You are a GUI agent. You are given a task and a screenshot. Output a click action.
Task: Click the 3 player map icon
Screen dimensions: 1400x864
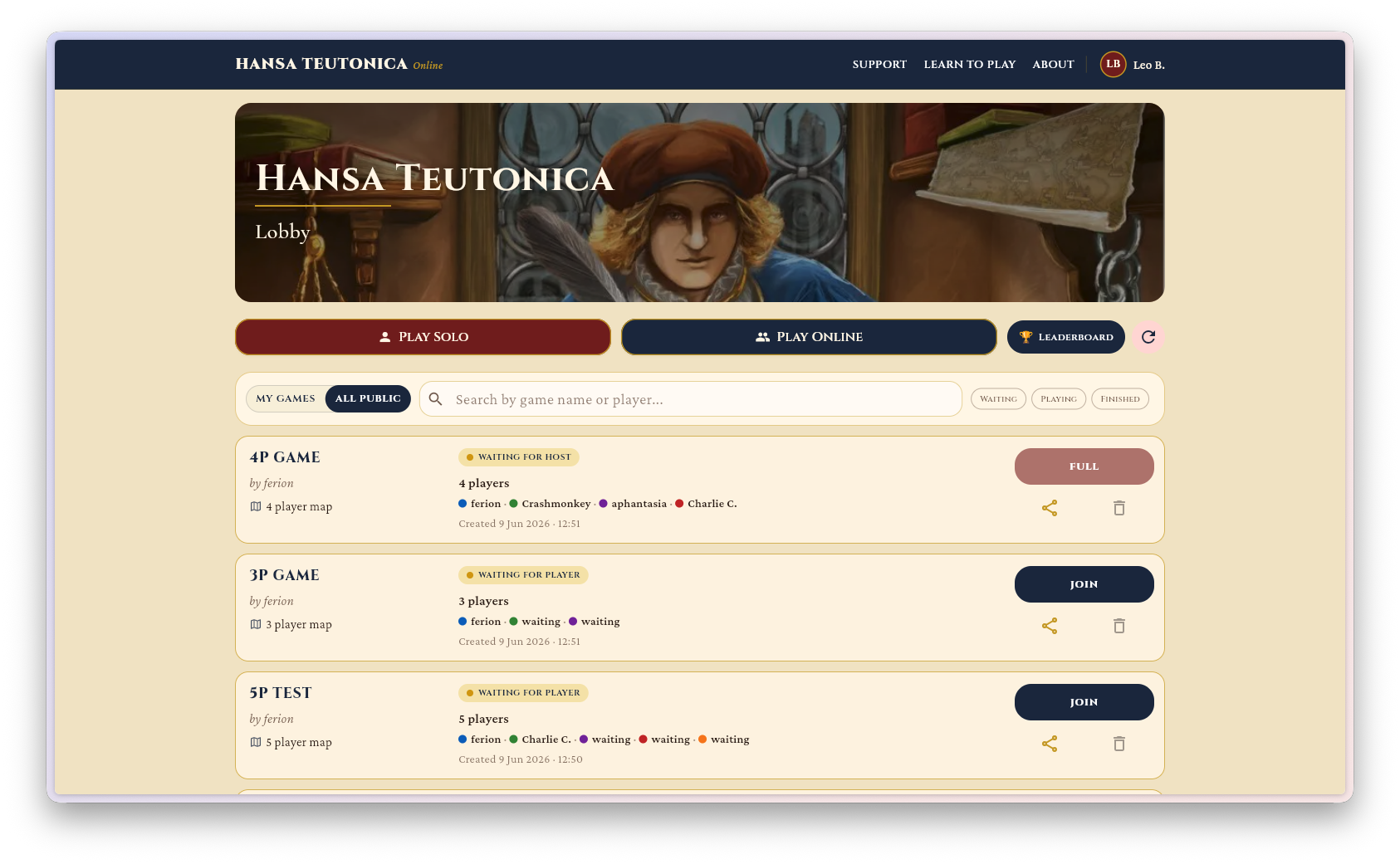point(256,624)
